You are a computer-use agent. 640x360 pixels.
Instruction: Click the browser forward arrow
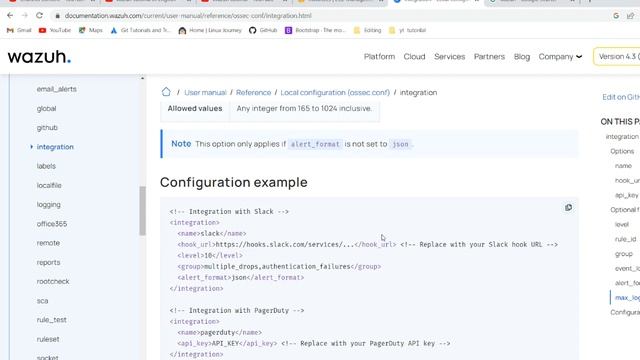(24, 16)
